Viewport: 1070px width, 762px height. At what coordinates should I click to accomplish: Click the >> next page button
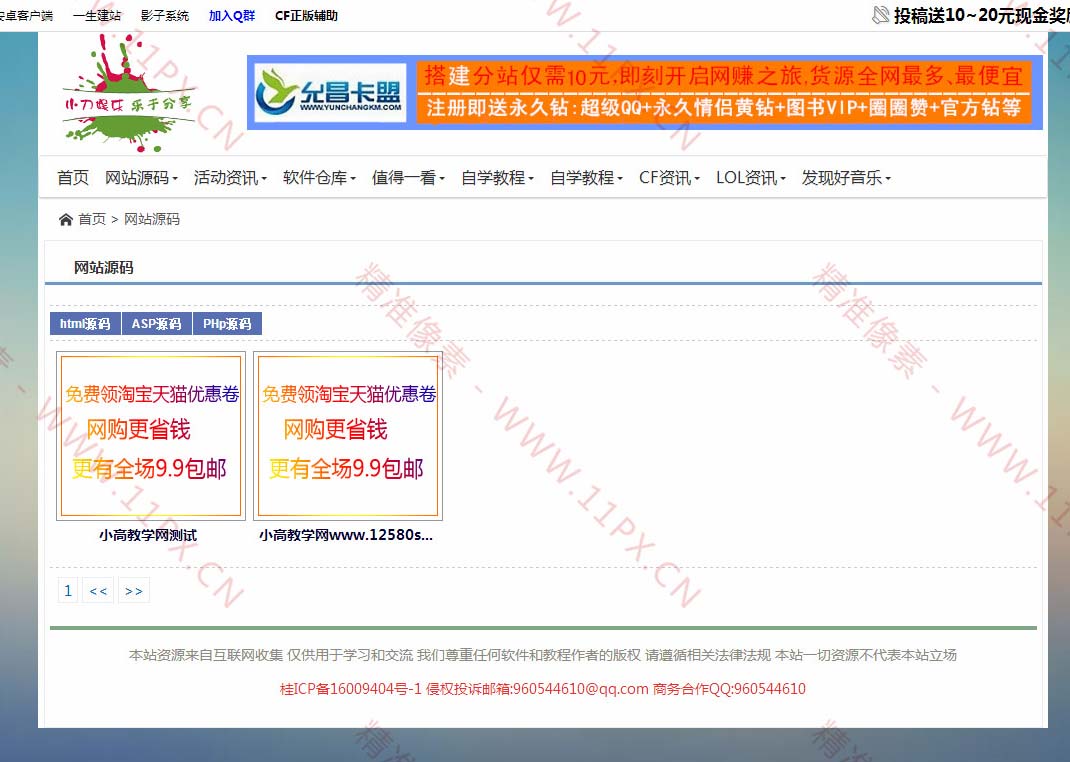134,591
